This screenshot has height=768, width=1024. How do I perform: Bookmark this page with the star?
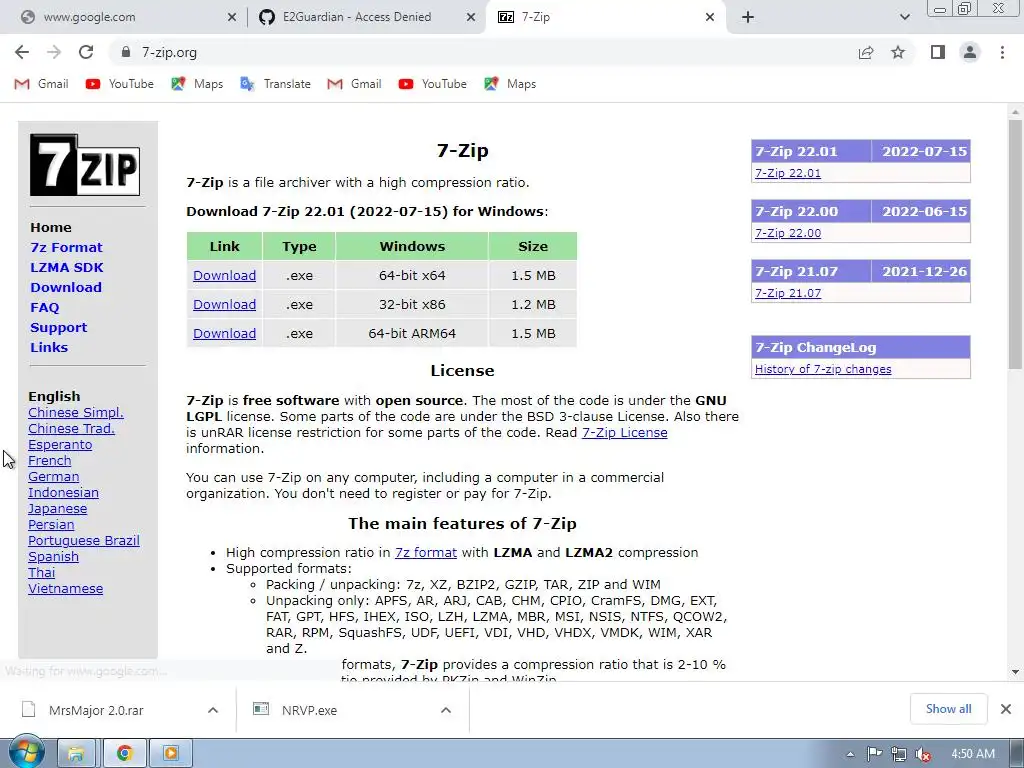[898, 52]
